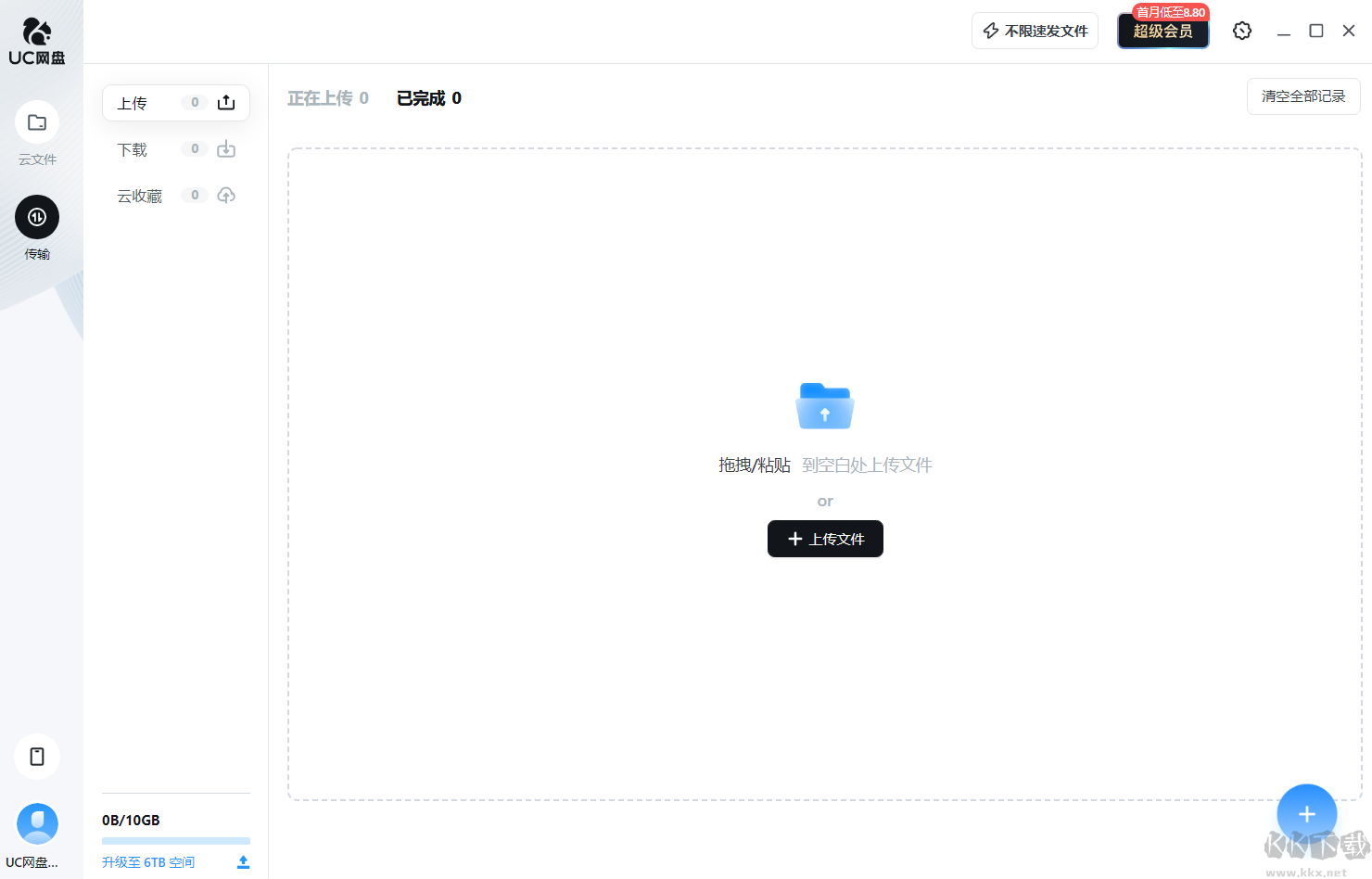Screen dimensions: 1372x879
Task: Switch to the 正在上传 tab
Action: point(327,97)
